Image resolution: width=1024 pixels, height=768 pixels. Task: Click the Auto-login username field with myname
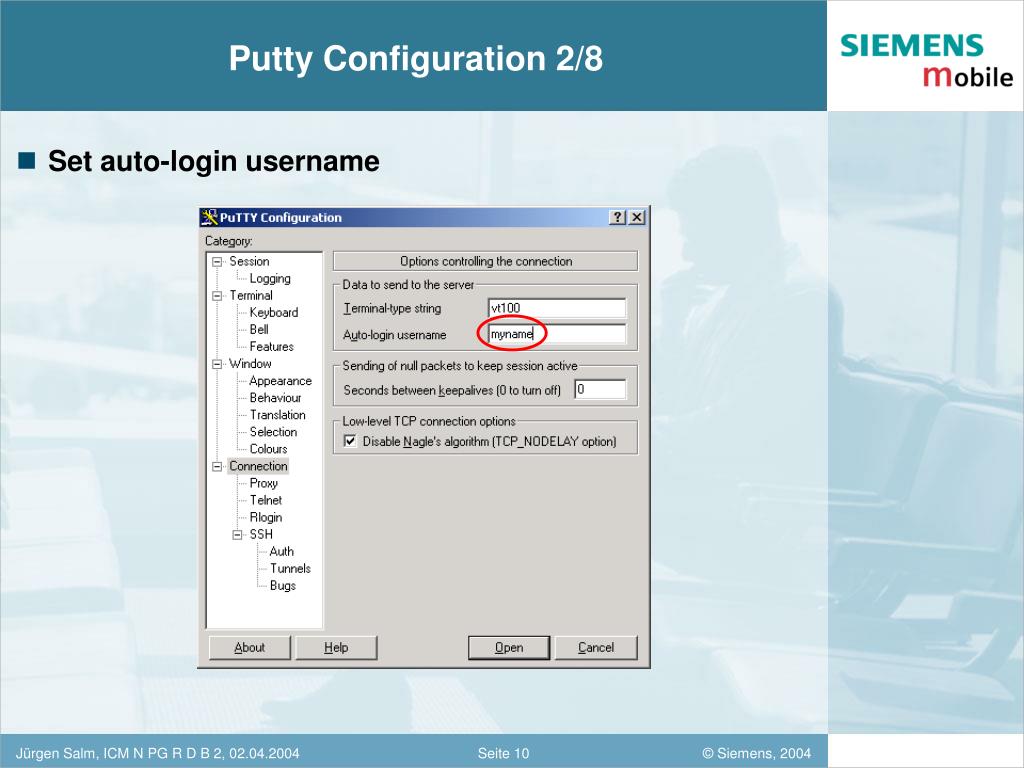tap(557, 334)
